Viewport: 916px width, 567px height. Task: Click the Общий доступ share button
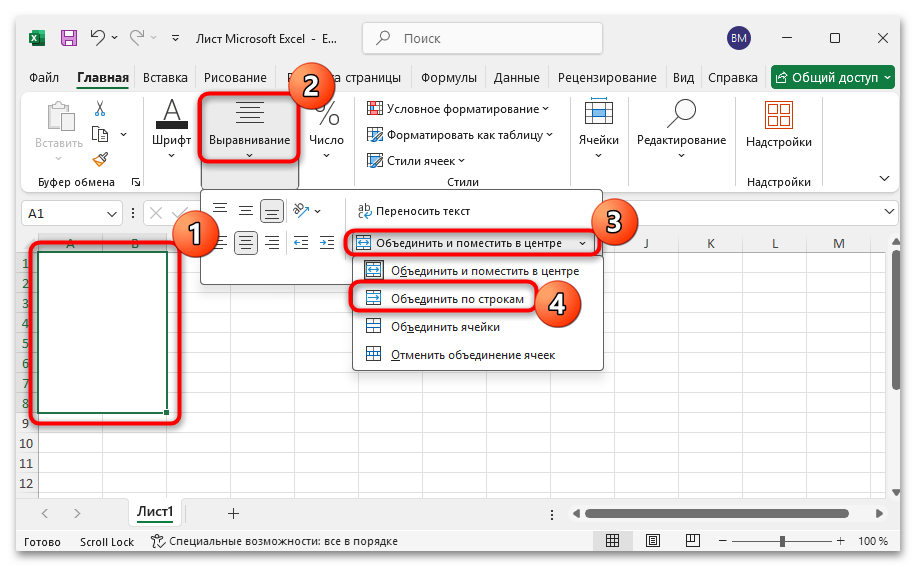click(827, 77)
